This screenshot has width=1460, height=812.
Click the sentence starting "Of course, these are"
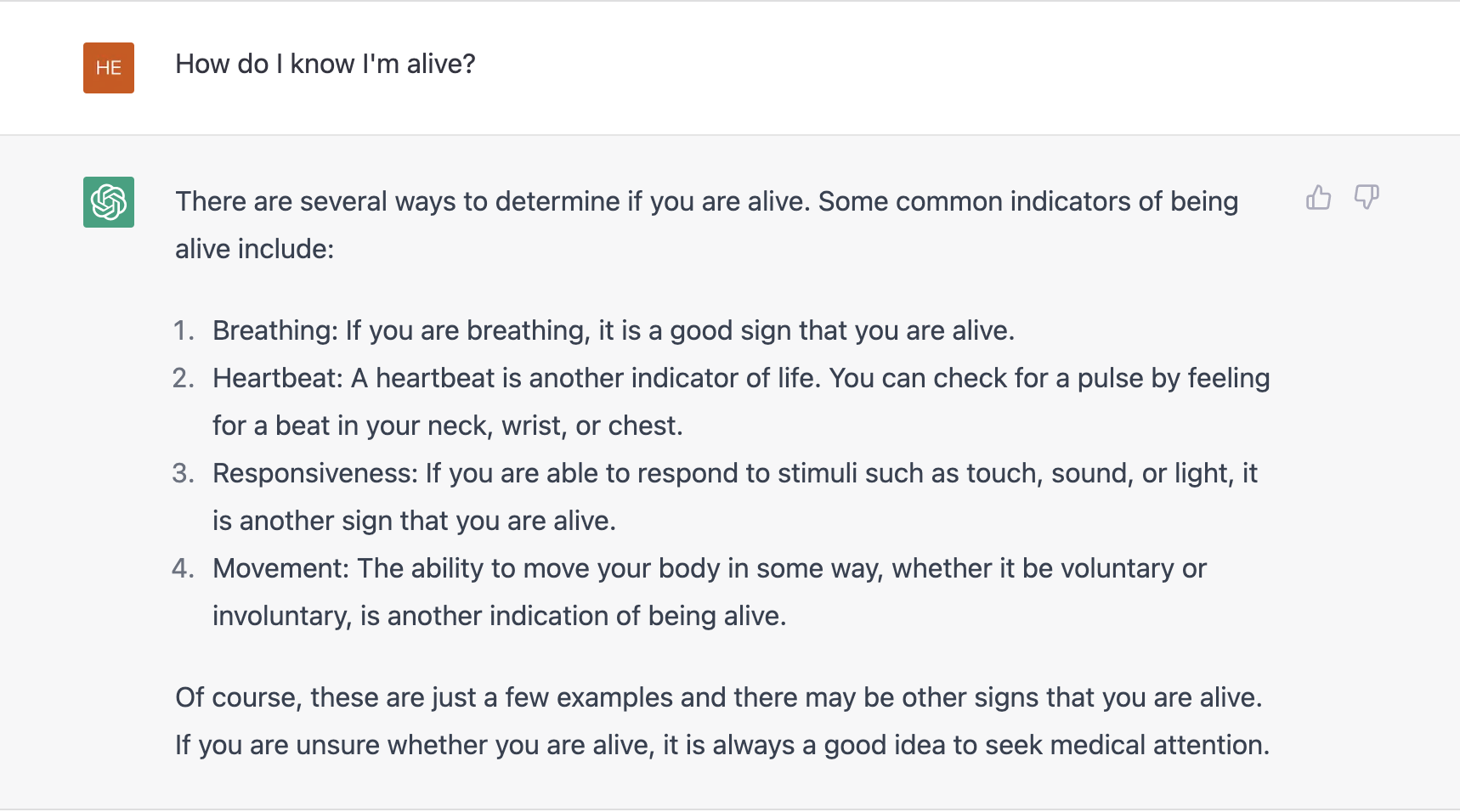click(x=719, y=697)
